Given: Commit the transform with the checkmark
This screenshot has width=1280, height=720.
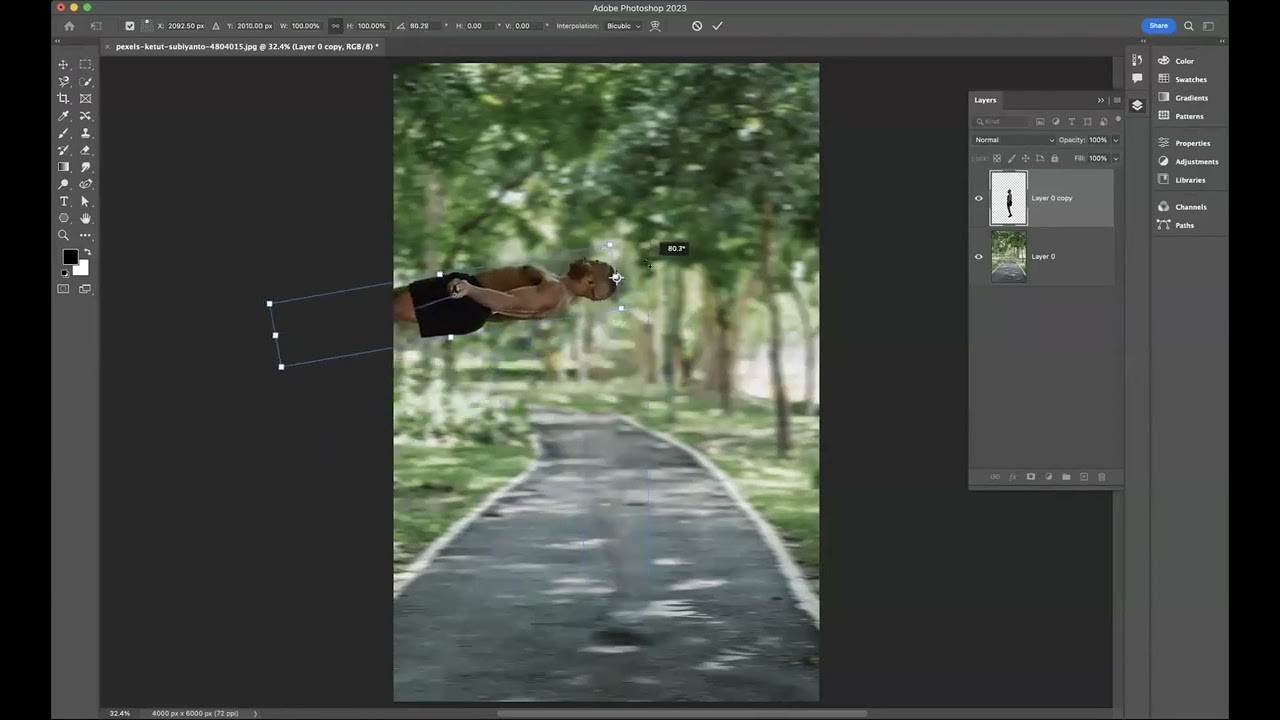Looking at the screenshot, I should click(717, 26).
